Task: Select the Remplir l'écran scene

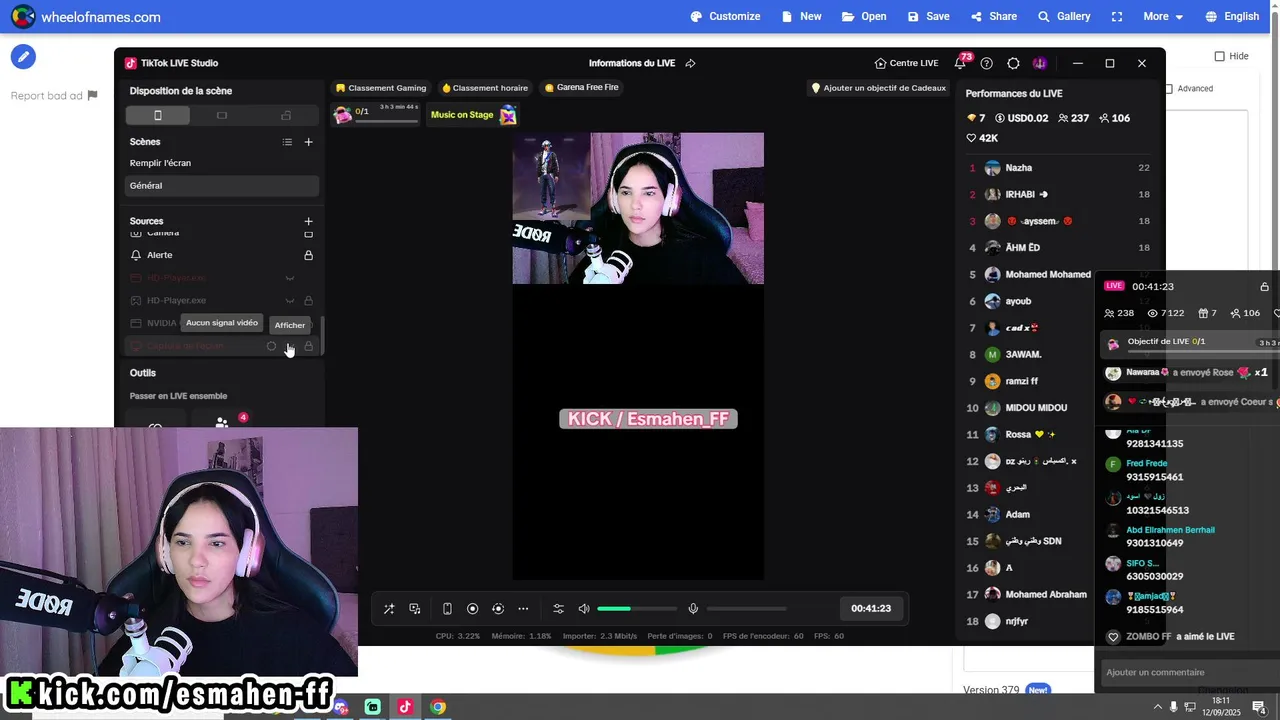Action: pyautogui.click(x=222, y=163)
